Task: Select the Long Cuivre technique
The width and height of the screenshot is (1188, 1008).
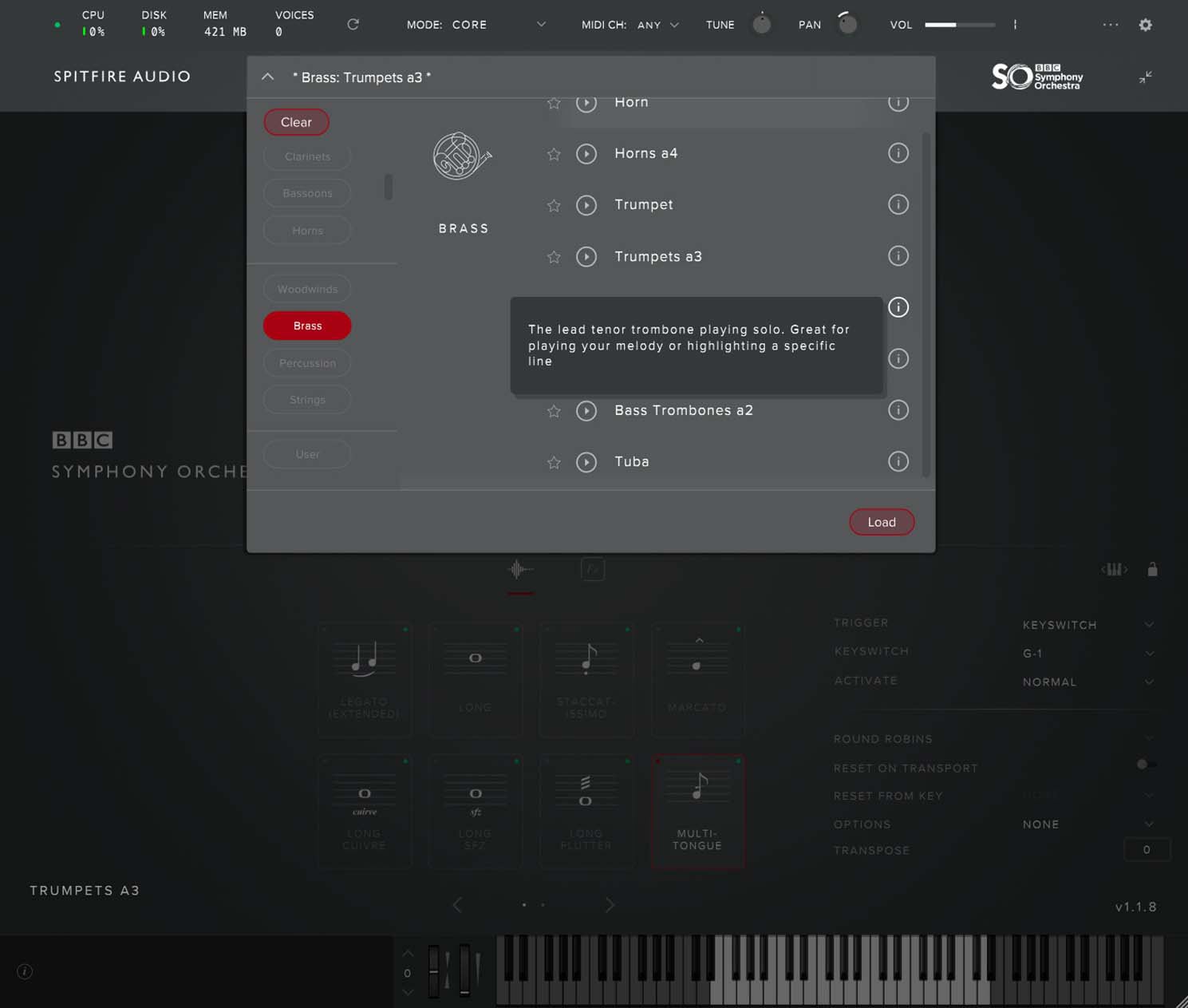Action: (365, 812)
